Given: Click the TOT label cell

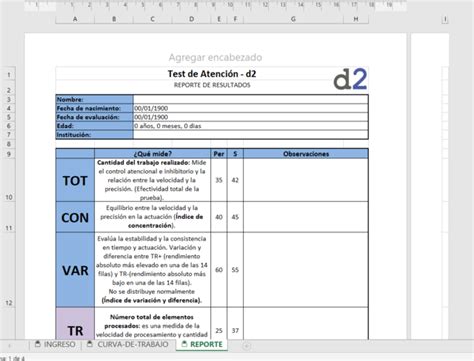Looking at the screenshot, I should click(x=75, y=180).
